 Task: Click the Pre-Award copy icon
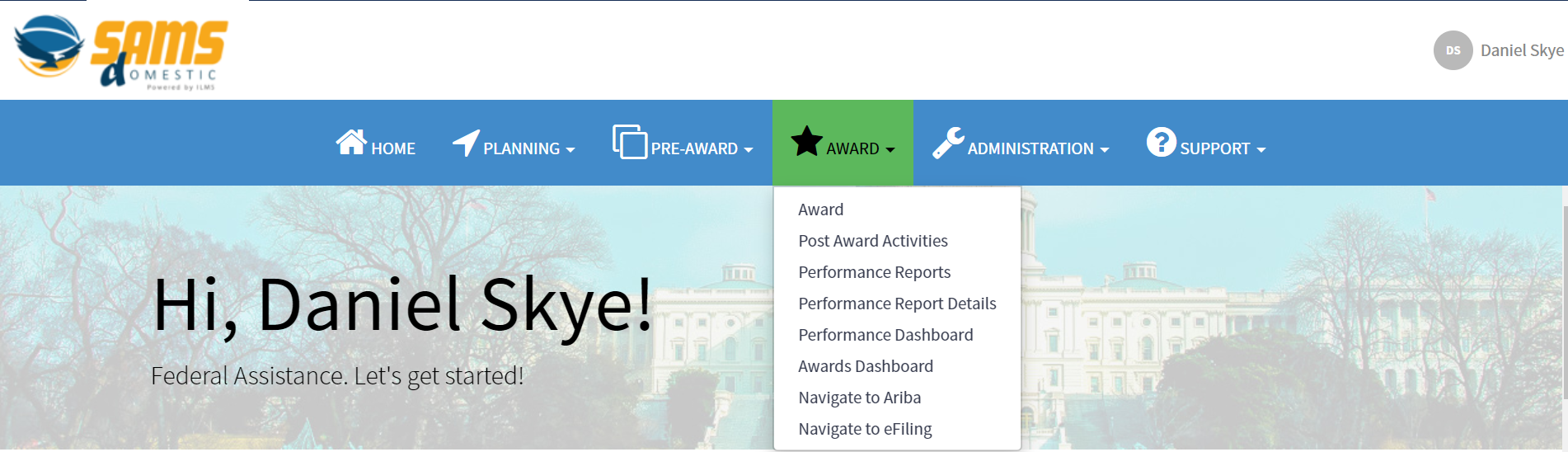tap(630, 142)
